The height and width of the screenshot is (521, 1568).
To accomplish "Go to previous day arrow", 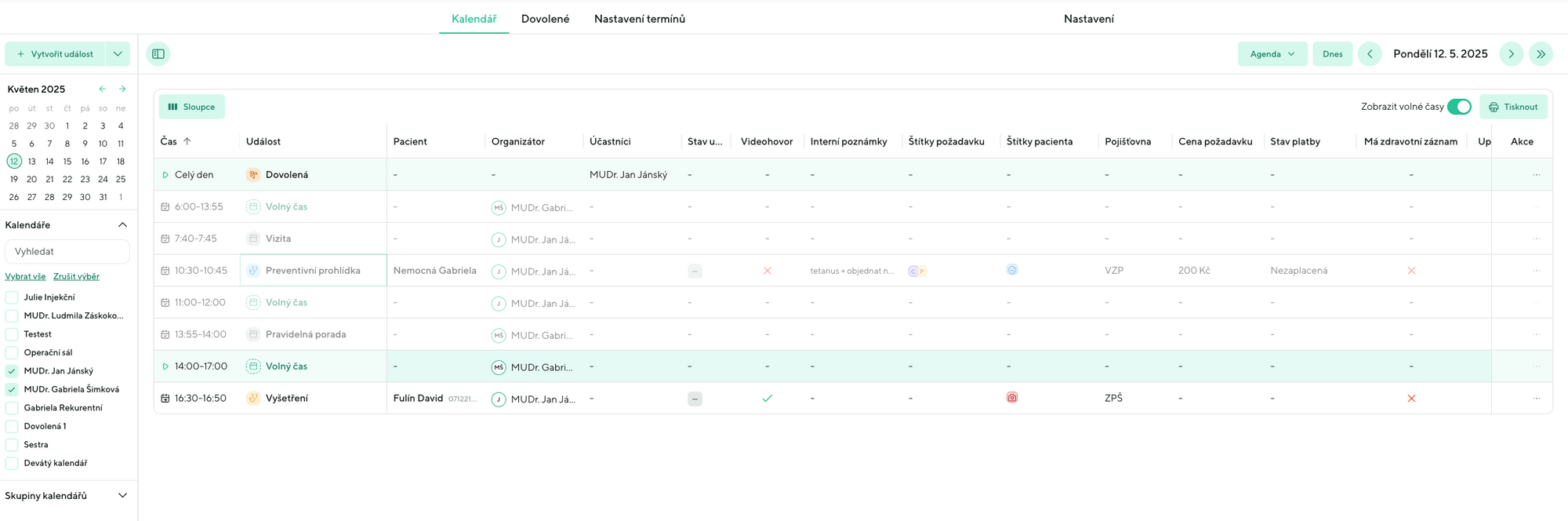I will click(1370, 54).
